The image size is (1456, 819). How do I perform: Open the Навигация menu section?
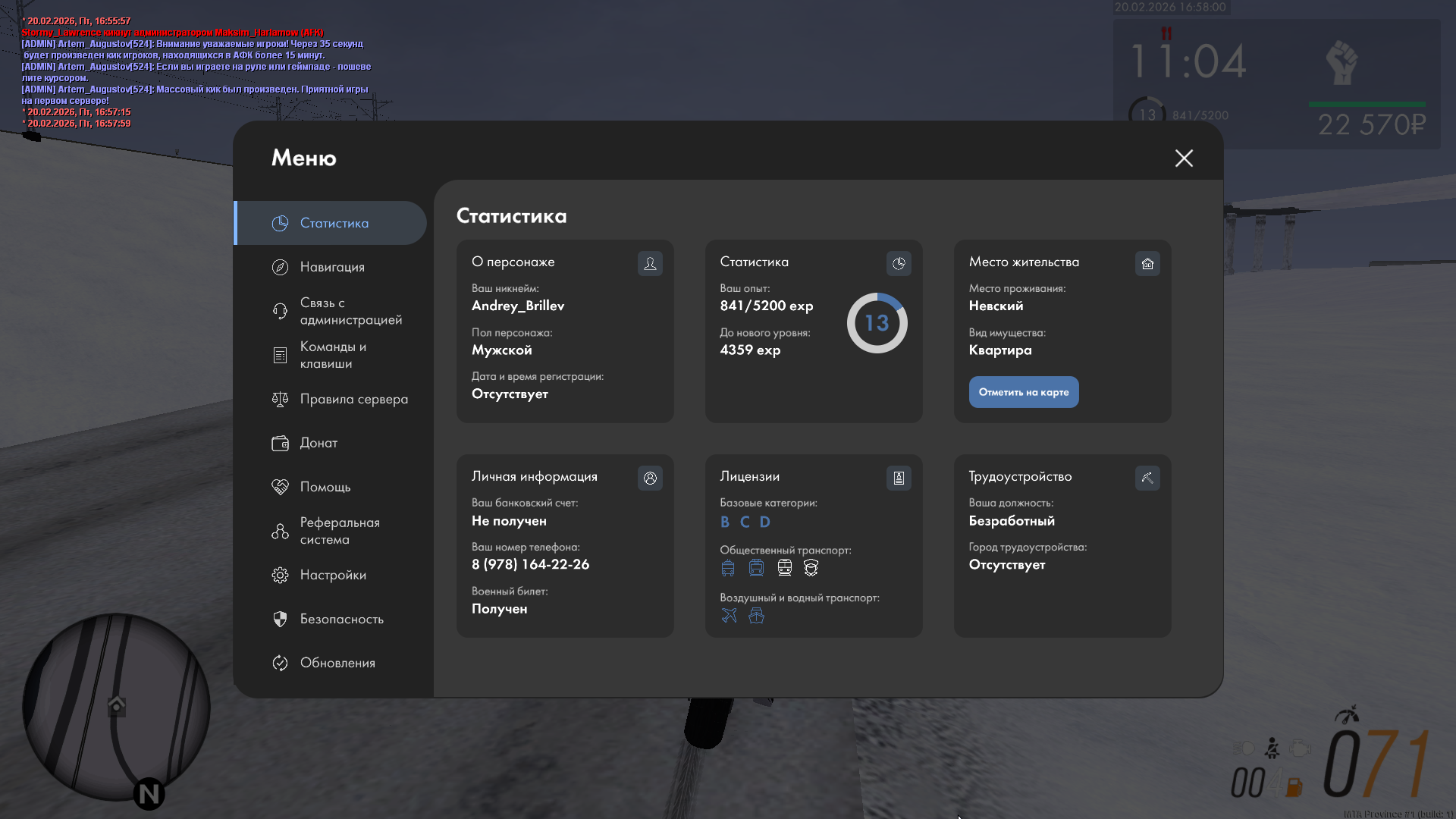(332, 267)
